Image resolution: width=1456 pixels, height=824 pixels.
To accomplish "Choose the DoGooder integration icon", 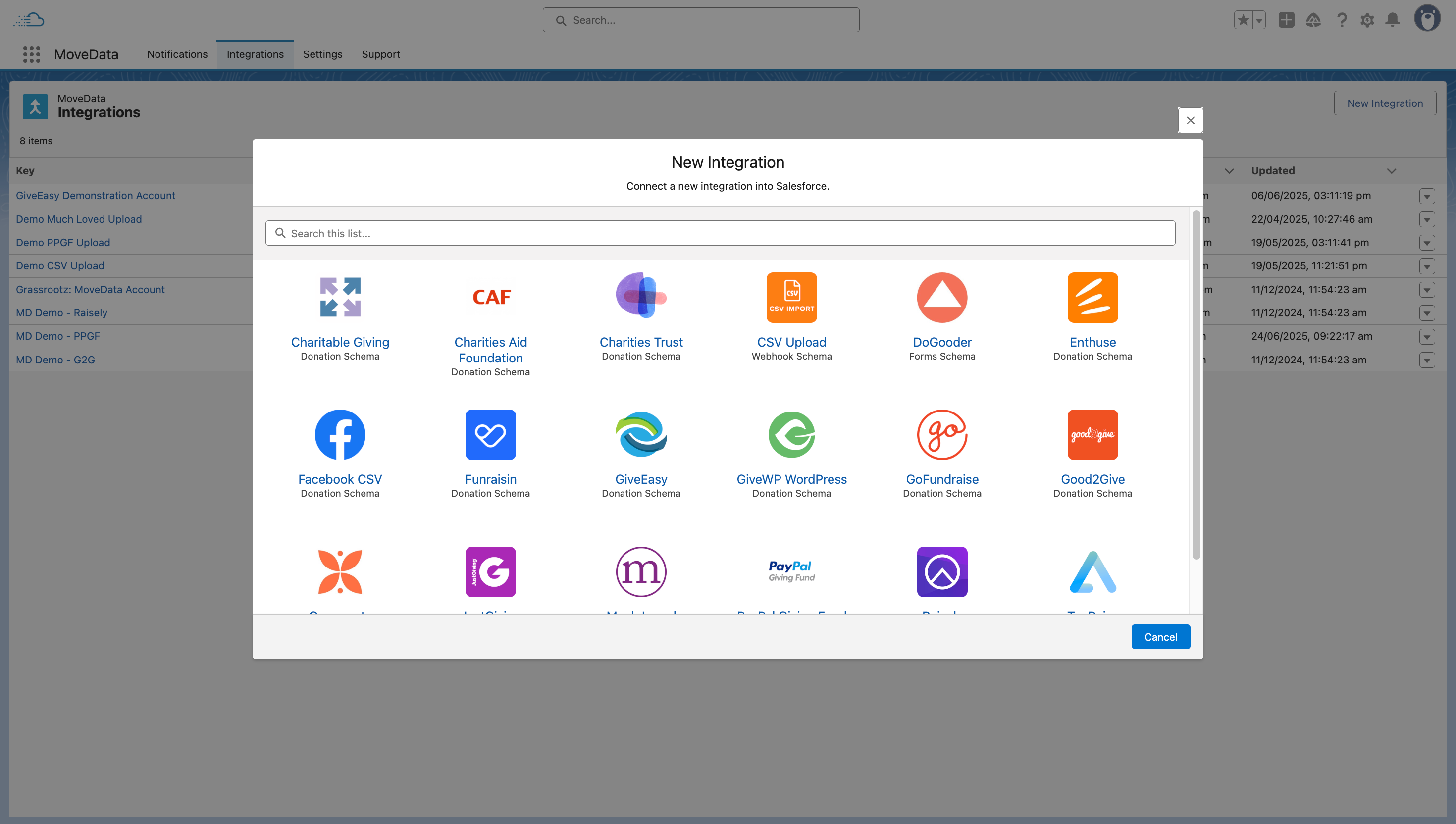I will point(941,297).
